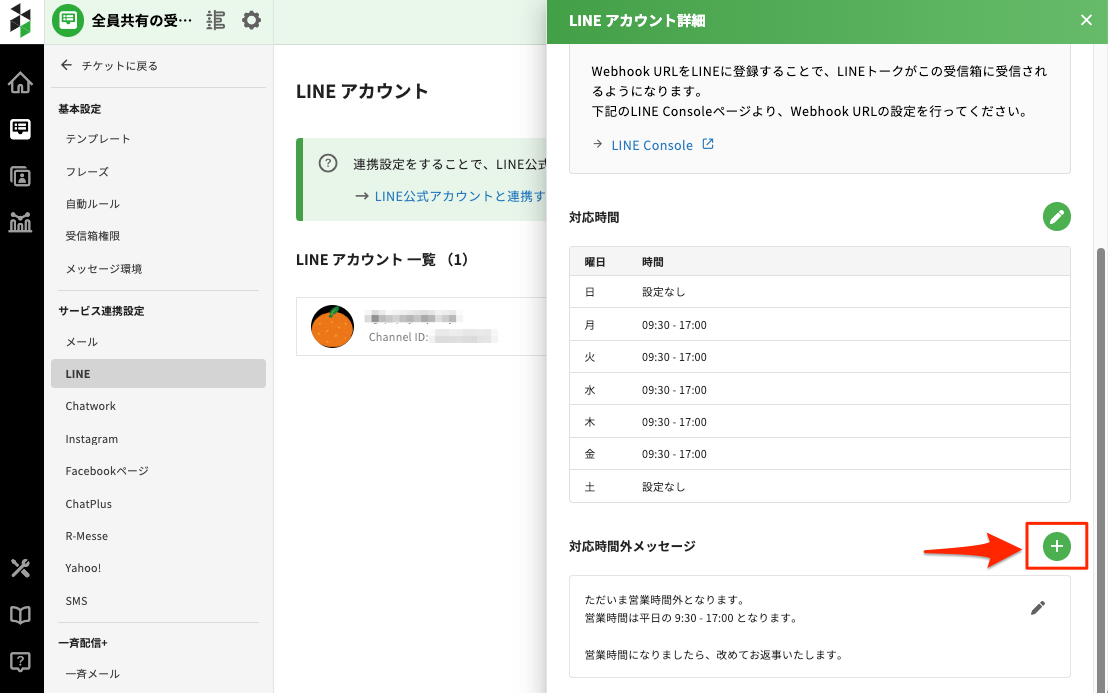Image resolution: width=1108 pixels, height=693 pixels.
Task: Open Chatwork integration settings
Action: pyautogui.click(x=90, y=406)
